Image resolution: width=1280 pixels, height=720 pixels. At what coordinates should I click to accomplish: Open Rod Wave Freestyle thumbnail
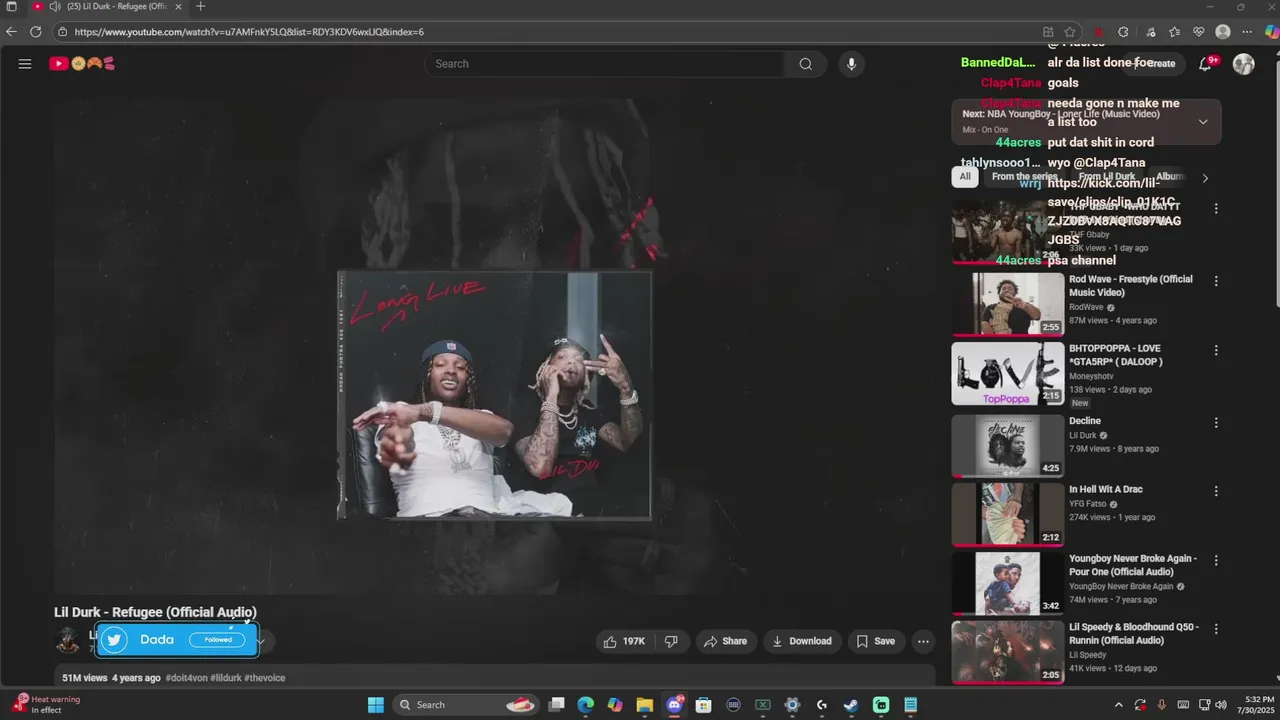(1008, 304)
